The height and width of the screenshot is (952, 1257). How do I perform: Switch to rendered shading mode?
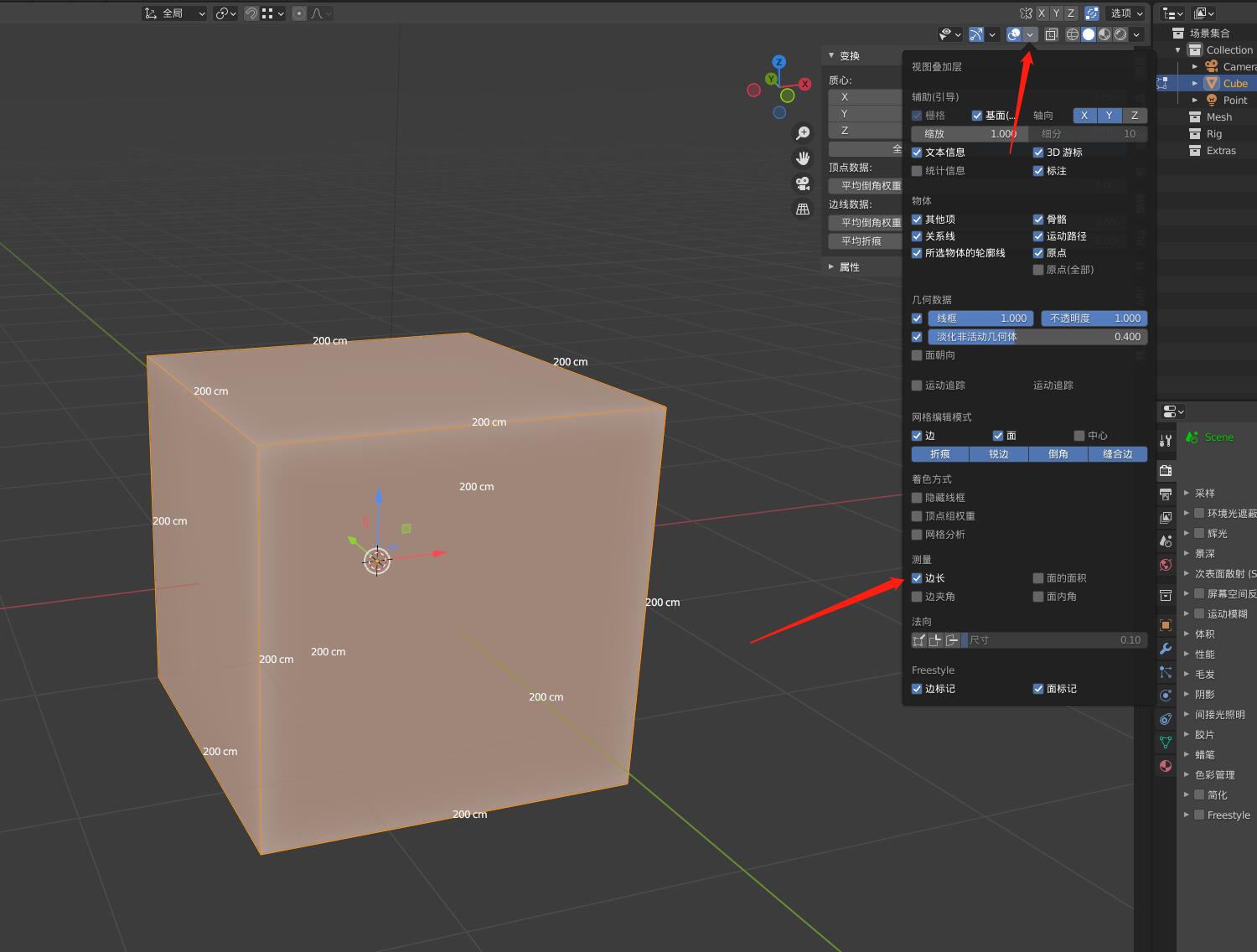1120,34
